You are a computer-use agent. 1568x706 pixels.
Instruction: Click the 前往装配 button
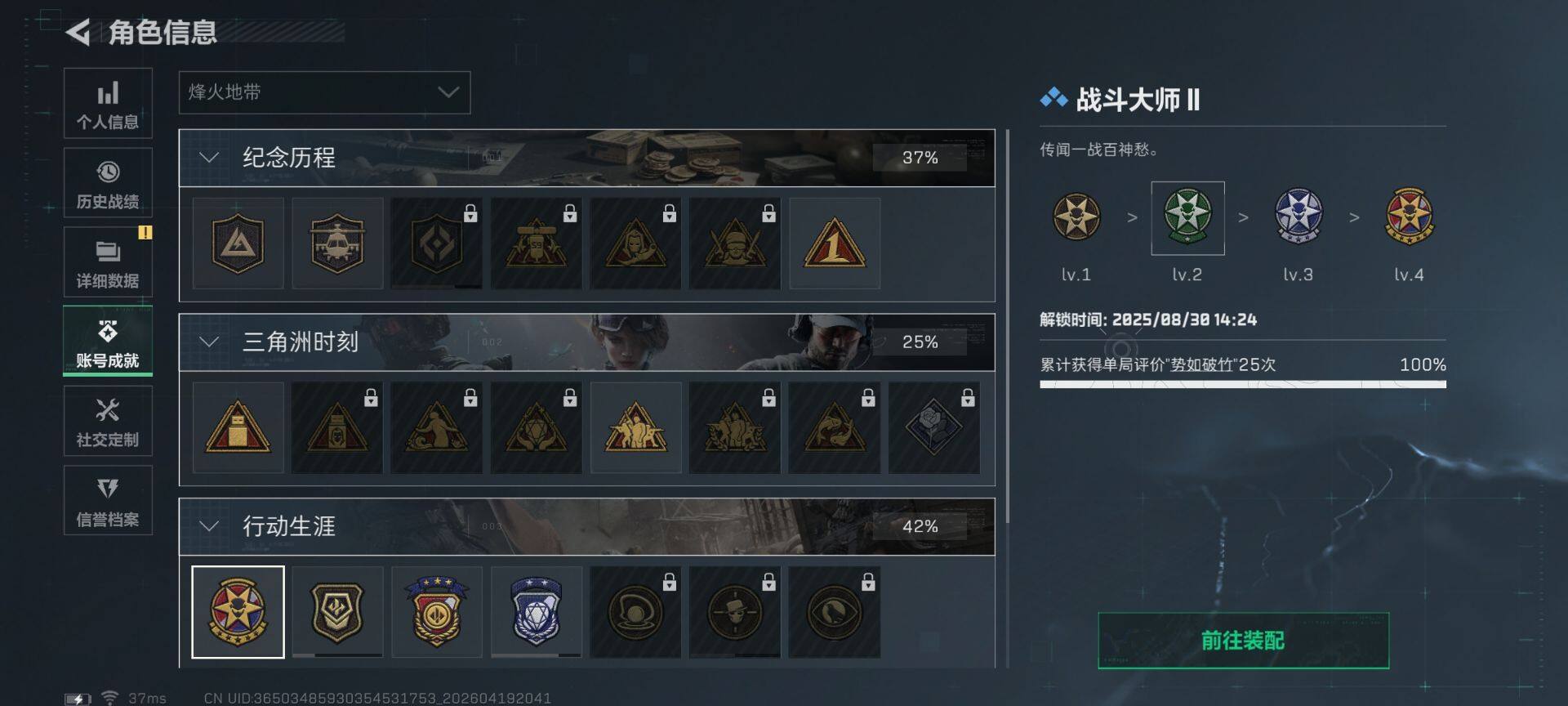coord(1243,641)
